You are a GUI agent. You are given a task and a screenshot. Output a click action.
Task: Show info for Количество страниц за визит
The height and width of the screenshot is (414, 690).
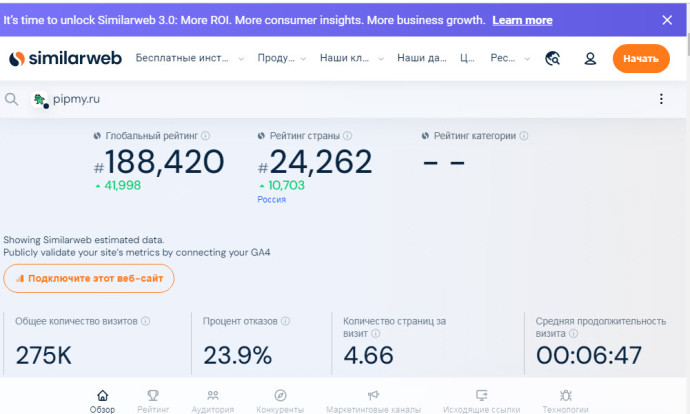[x=375, y=333]
